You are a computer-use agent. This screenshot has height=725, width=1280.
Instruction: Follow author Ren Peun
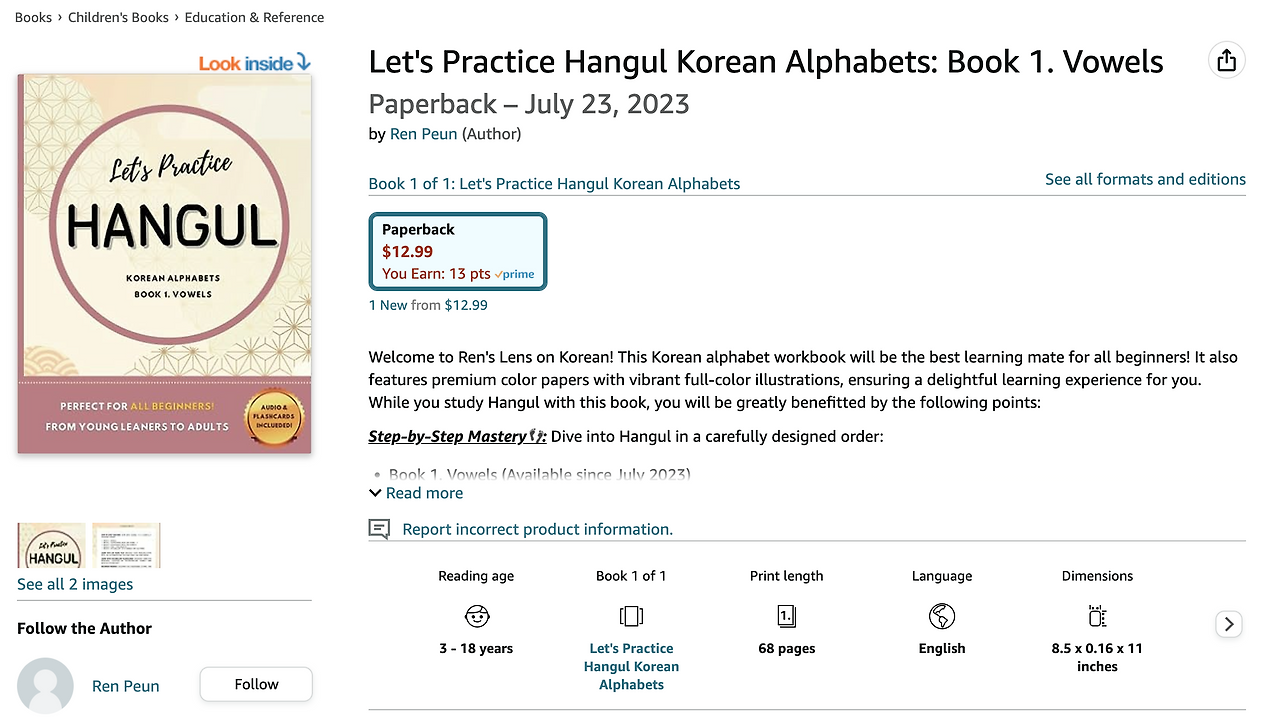coord(256,684)
